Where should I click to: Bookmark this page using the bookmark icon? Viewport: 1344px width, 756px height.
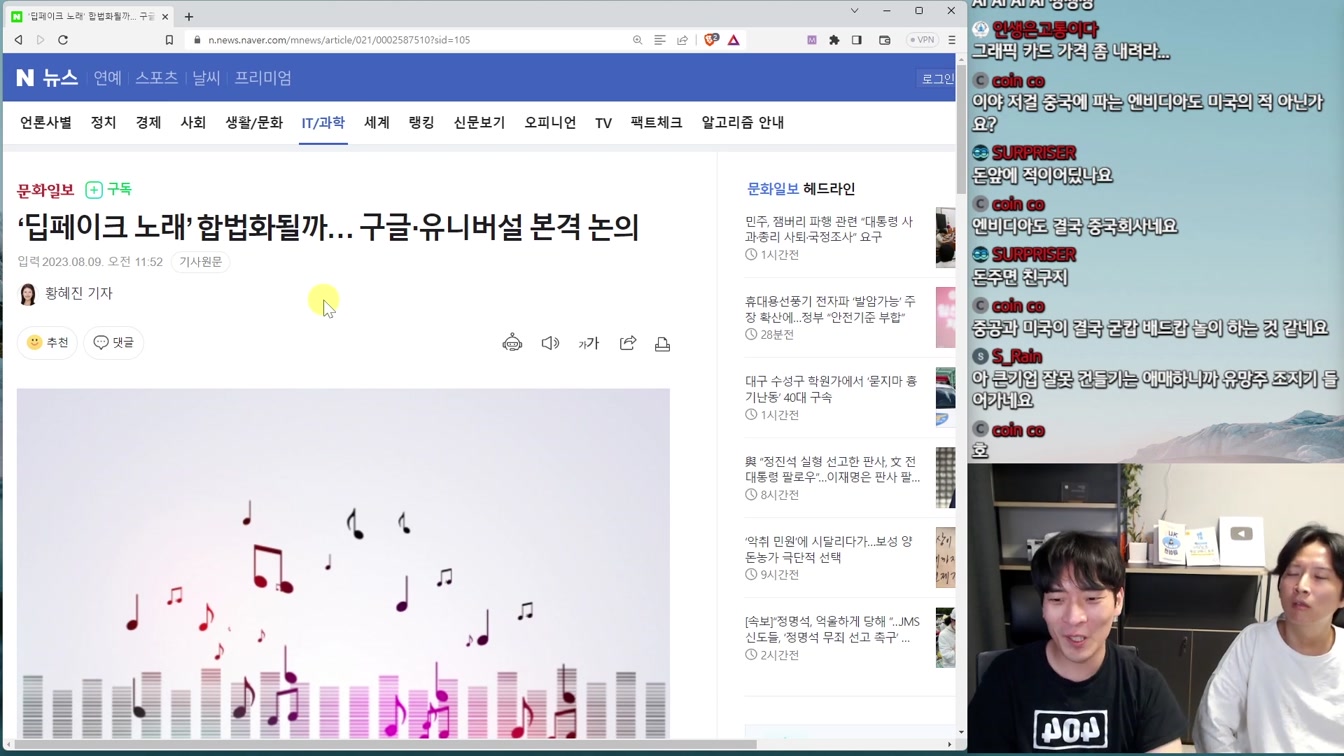pos(169,40)
